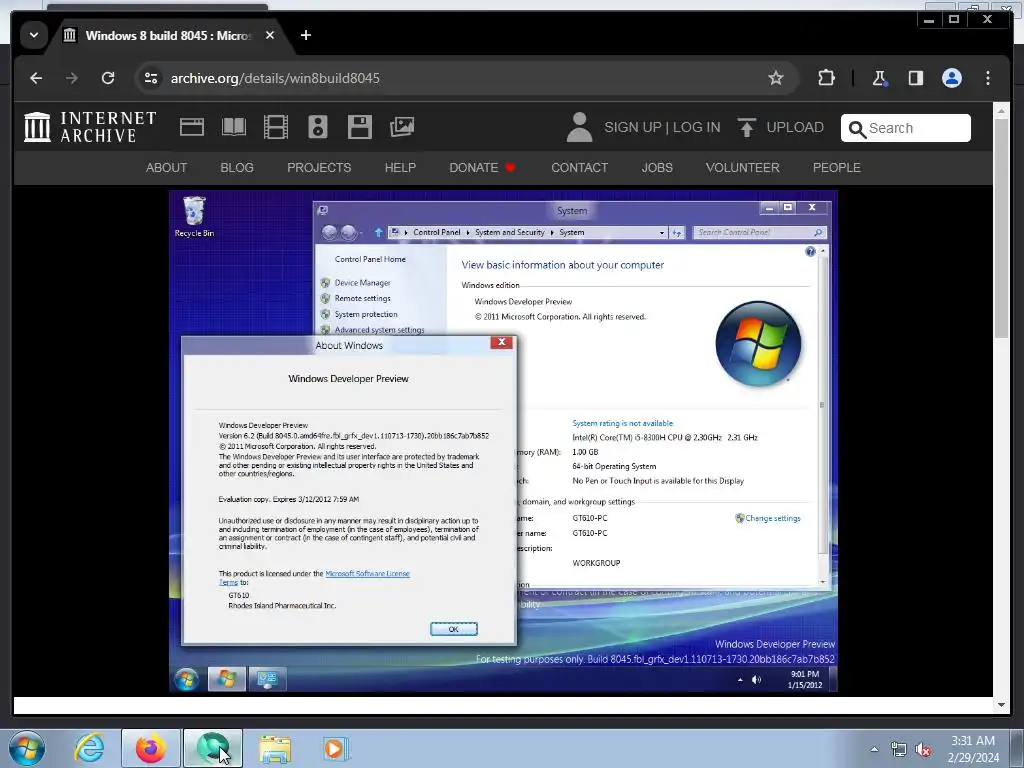Screen dimensions: 1024x768
Task: Open the DONATE menu item
Action: tap(482, 168)
